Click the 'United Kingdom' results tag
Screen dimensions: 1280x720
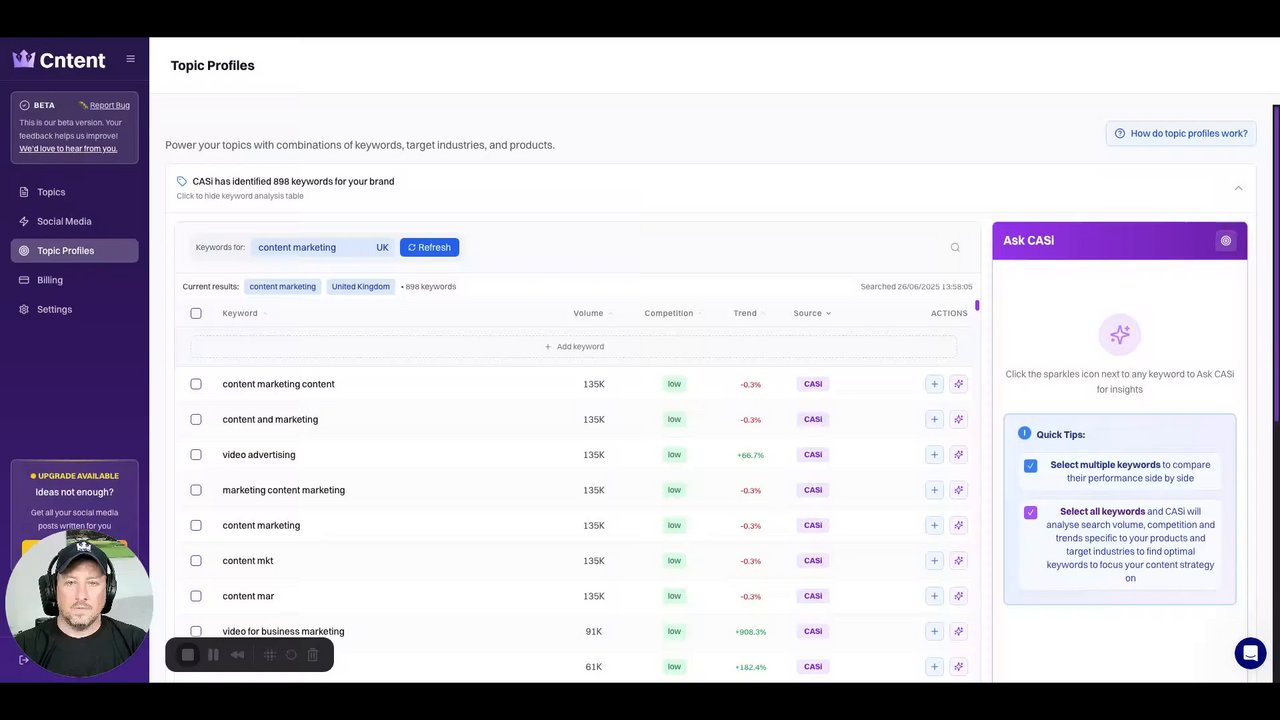click(361, 287)
